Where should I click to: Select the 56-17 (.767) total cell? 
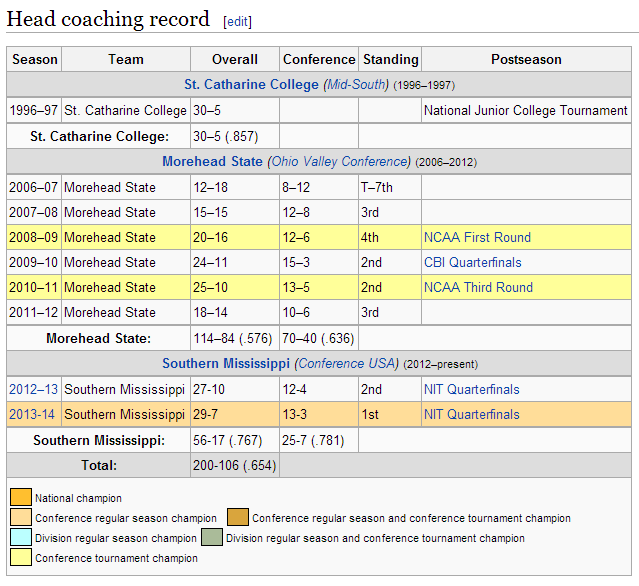coord(235,440)
